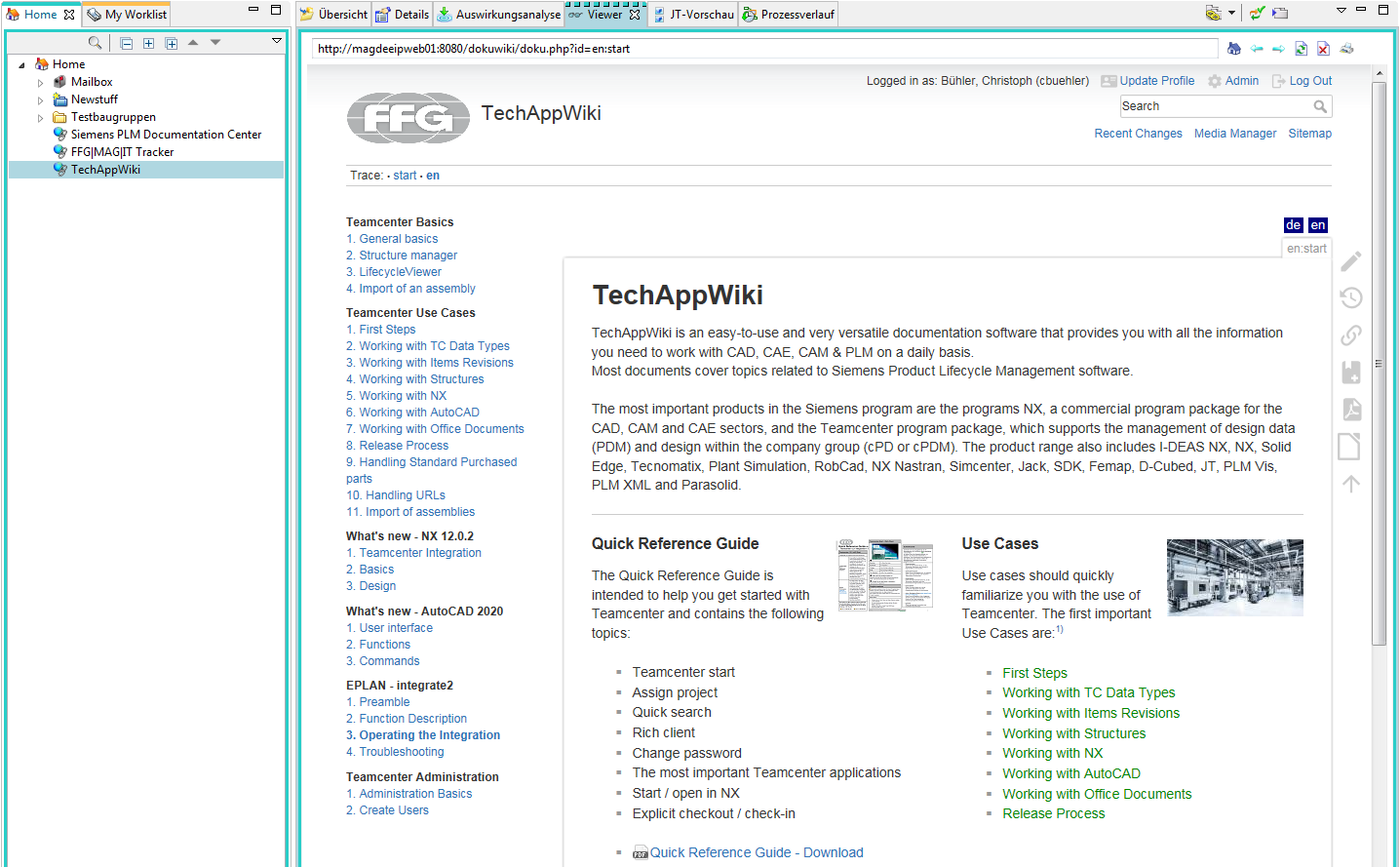Click the stop loading red X icon
Viewport: 1400px width, 867px height.
coord(1323,49)
